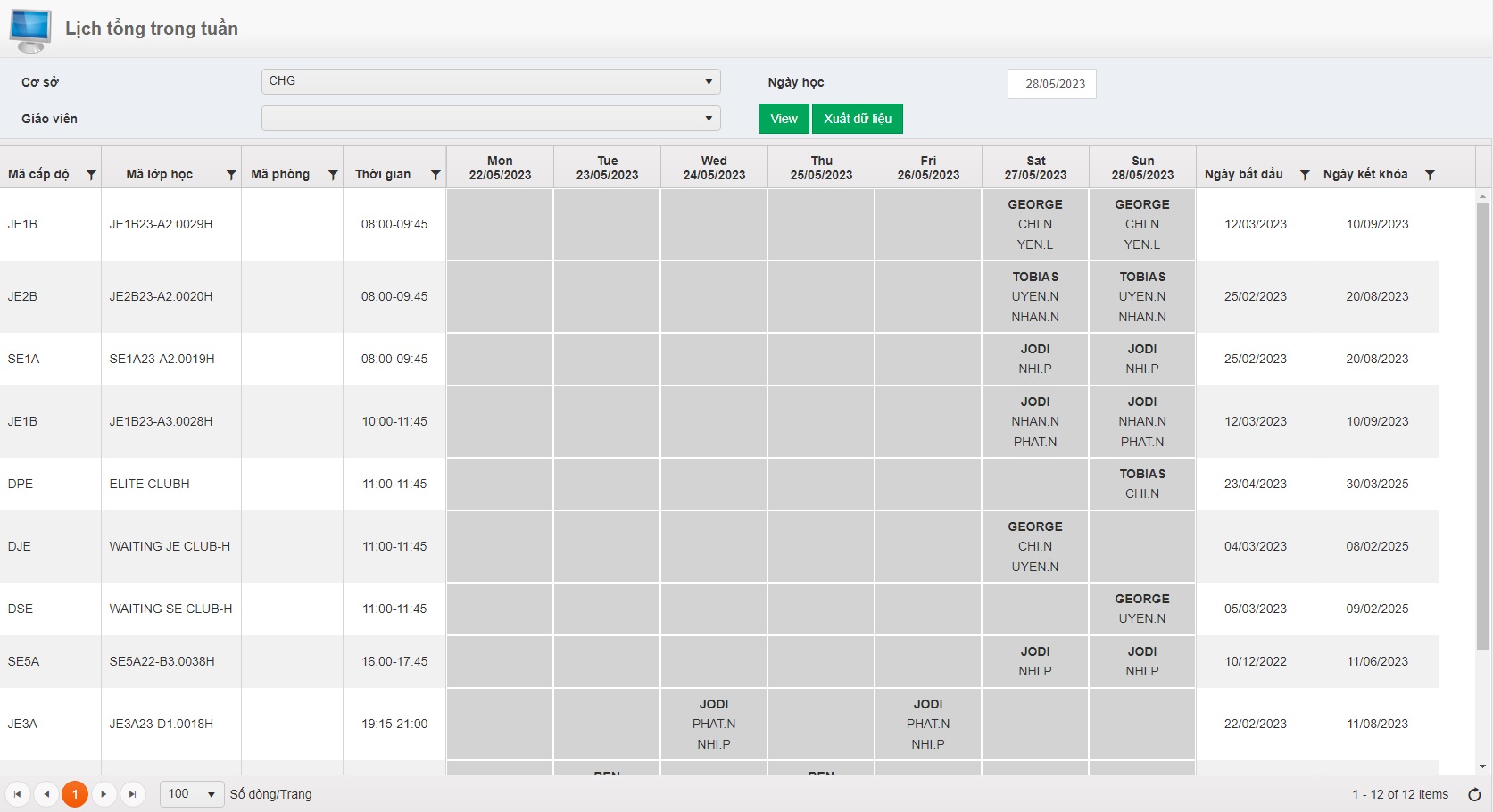The width and height of the screenshot is (1493, 812).
Task: Click the Wed 24/05/2023 column header
Action: [714, 168]
